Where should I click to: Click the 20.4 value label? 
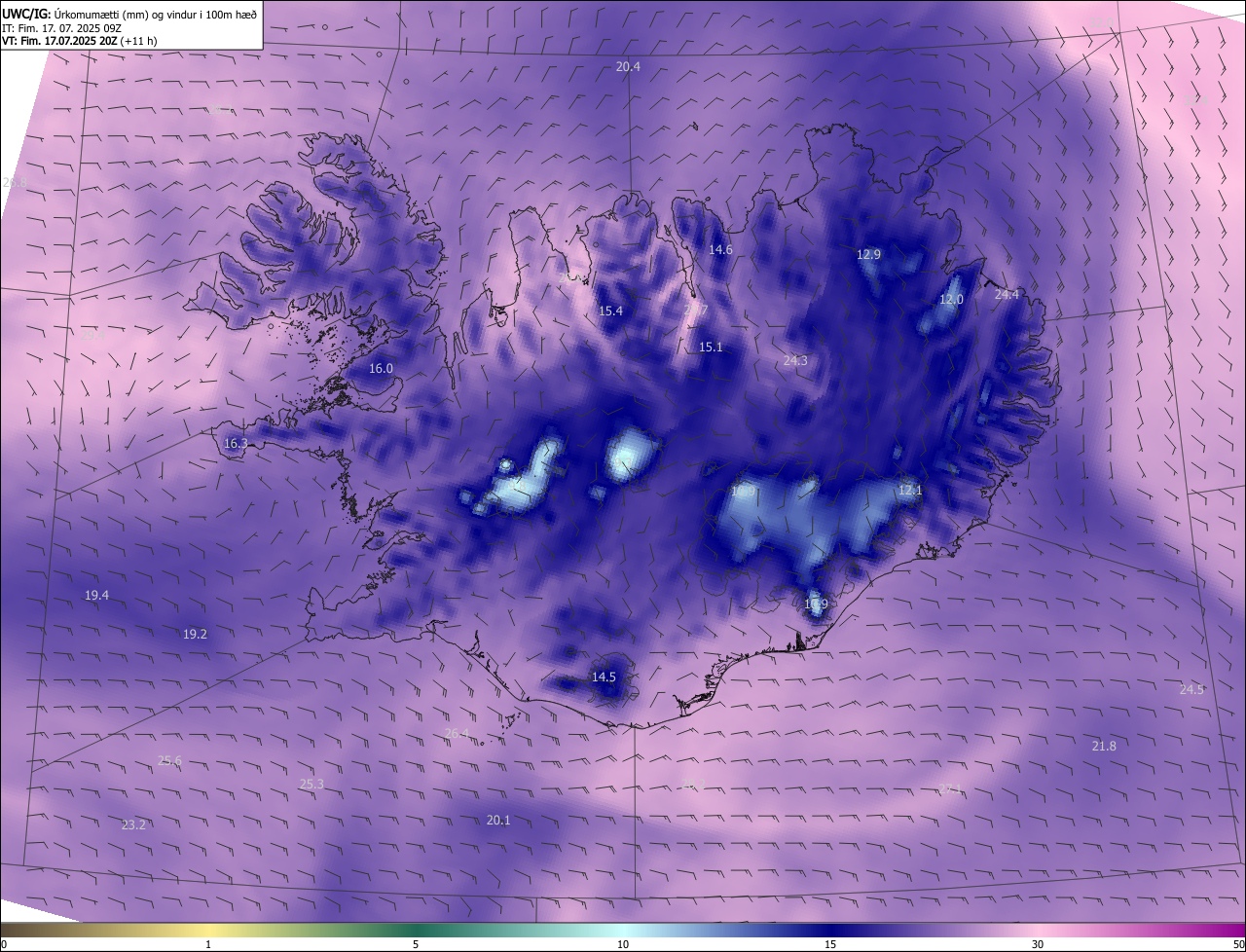click(628, 67)
